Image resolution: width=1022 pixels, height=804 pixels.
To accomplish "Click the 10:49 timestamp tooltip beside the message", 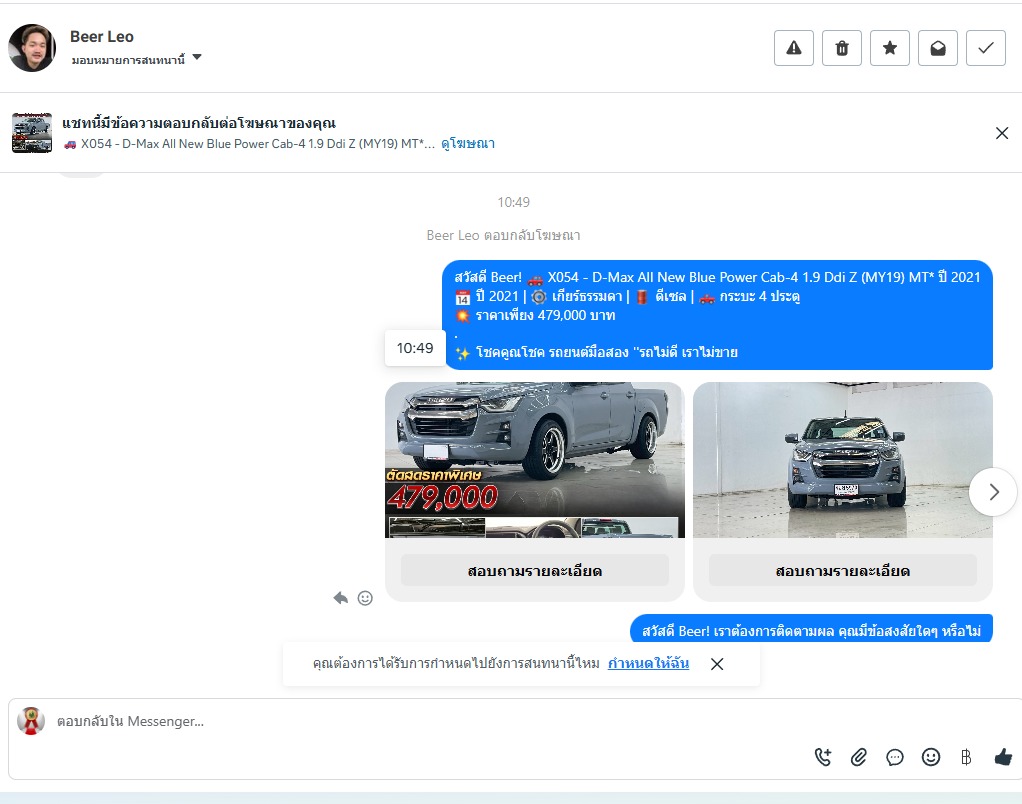I will point(415,348).
